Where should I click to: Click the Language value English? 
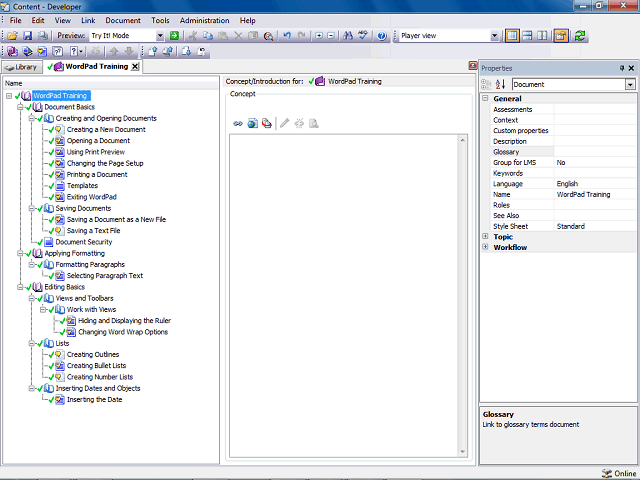[567, 184]
